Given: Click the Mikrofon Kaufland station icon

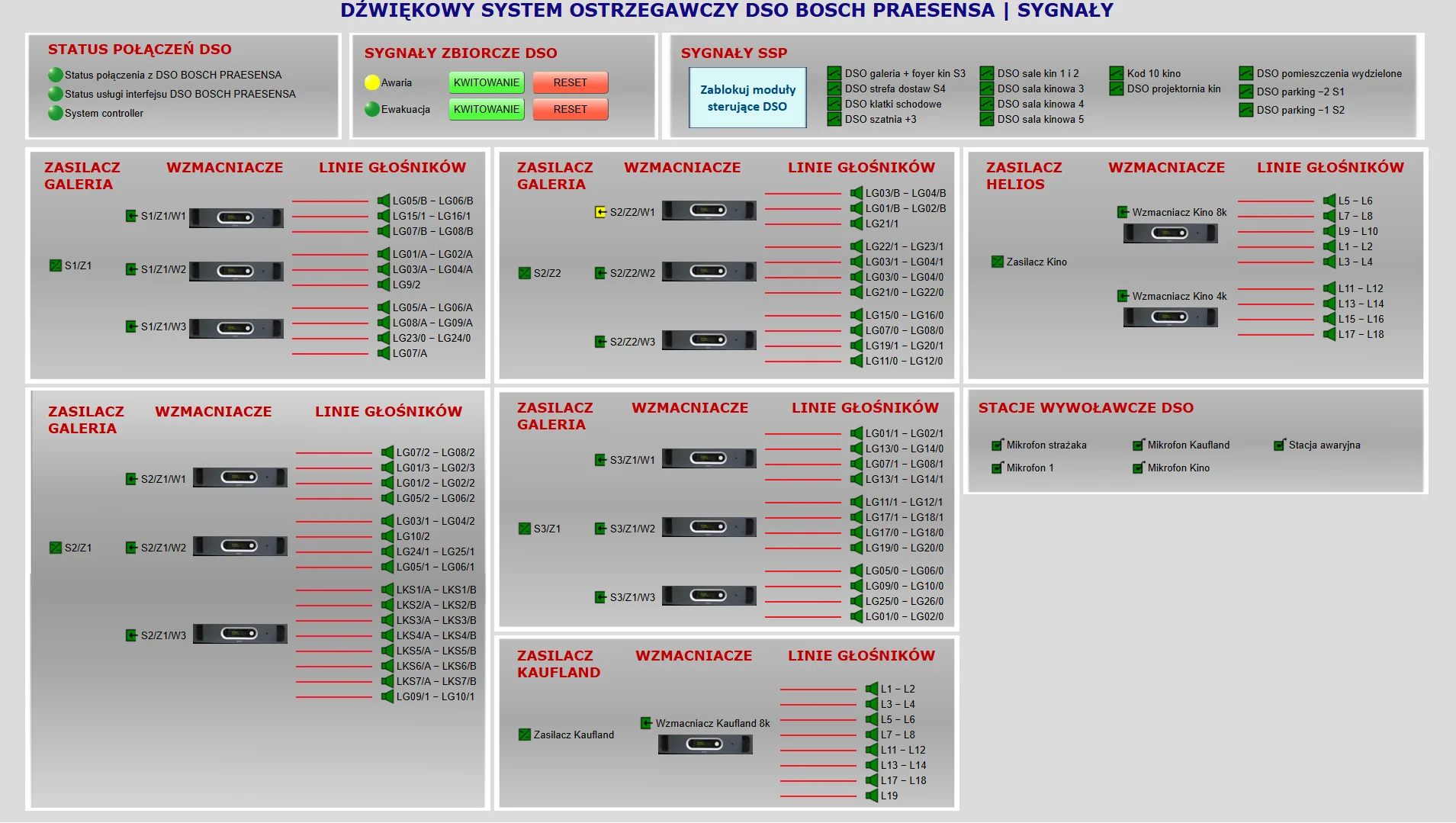Looking at the screenshot, I should 1138,445.
